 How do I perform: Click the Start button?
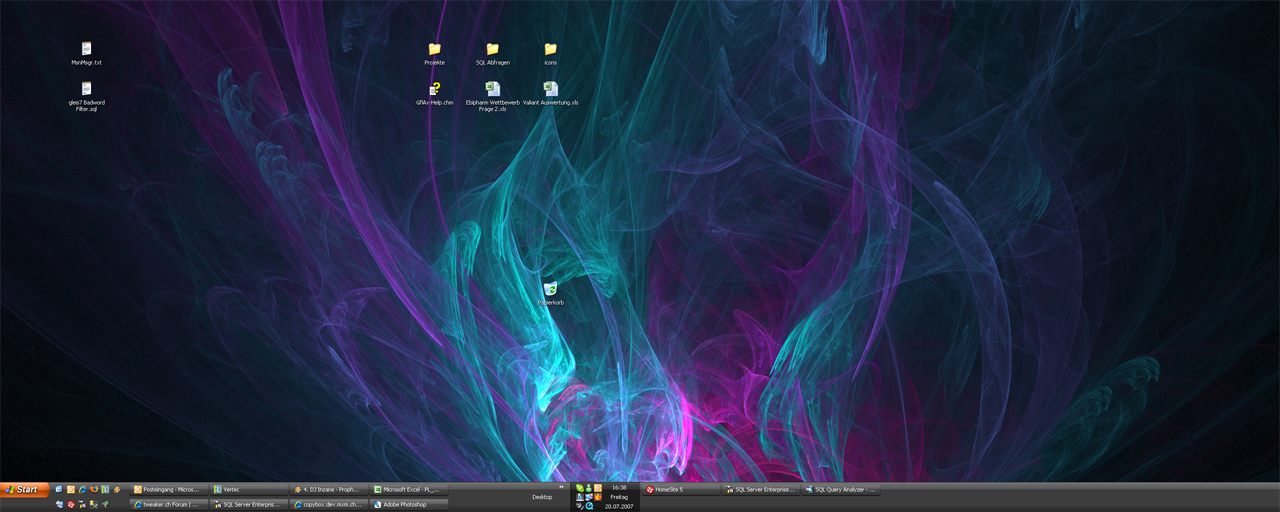[x=24, y=489]
